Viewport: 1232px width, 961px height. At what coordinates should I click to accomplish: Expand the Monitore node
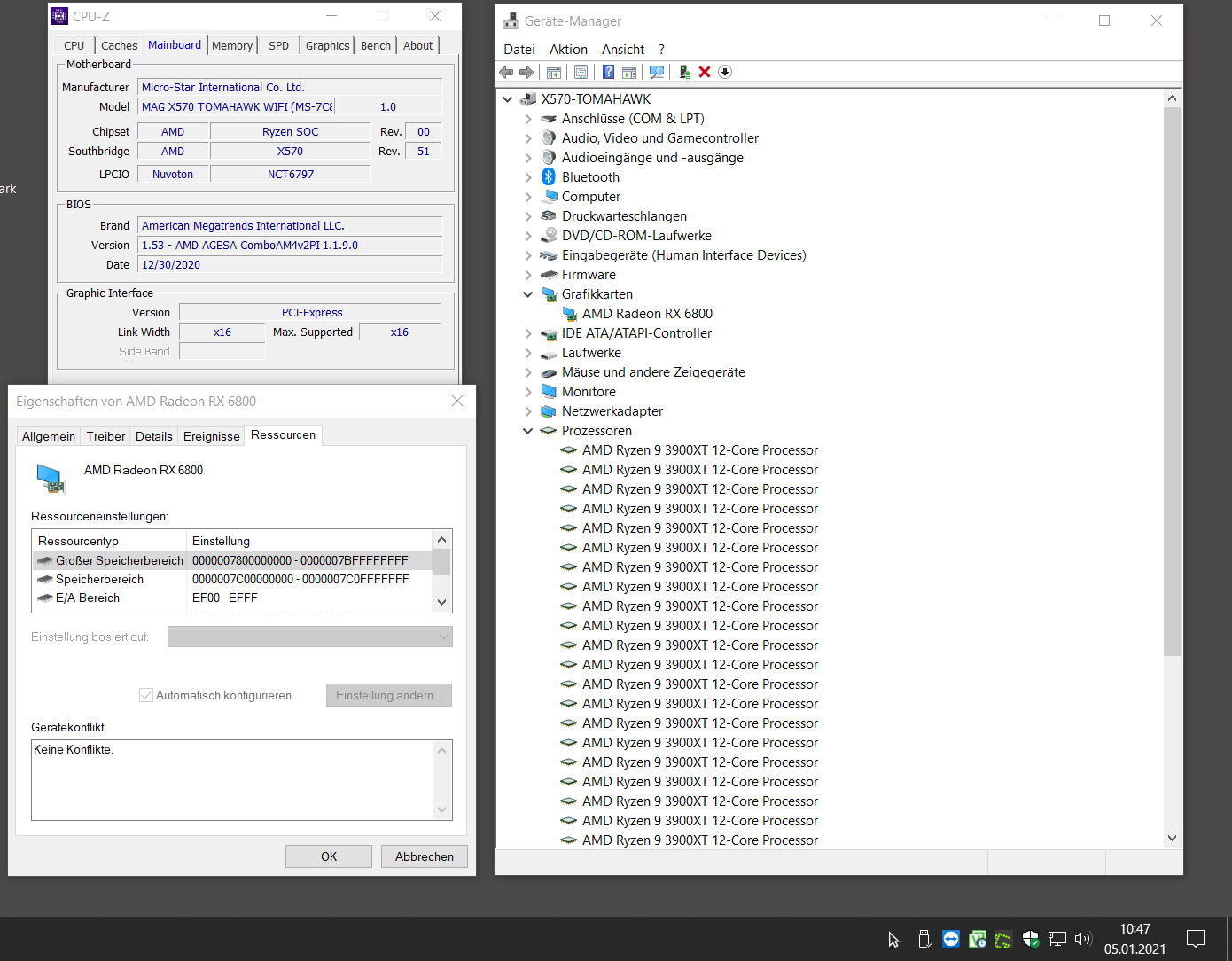[528, 392]
